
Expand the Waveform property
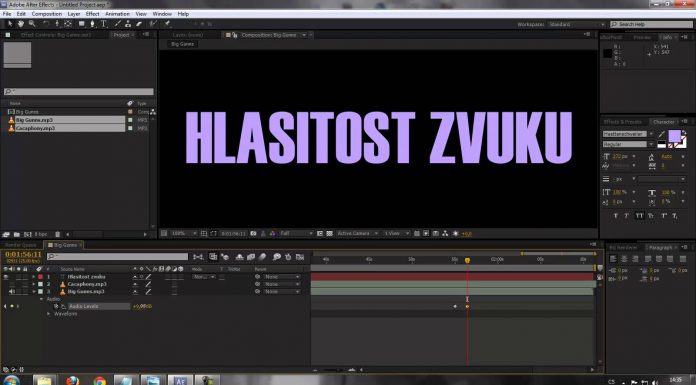coord(49,314)
